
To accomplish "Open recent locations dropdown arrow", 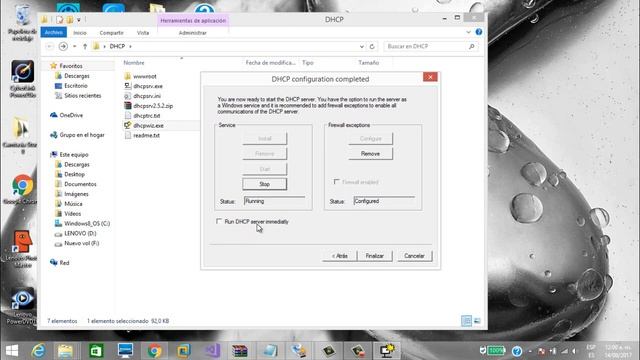I will (x=74, y=47).
